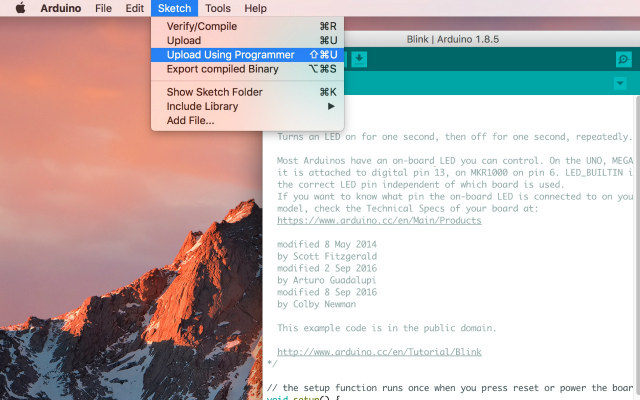640x400 pixels.
Task: Open the File menu
Action: 103,8
